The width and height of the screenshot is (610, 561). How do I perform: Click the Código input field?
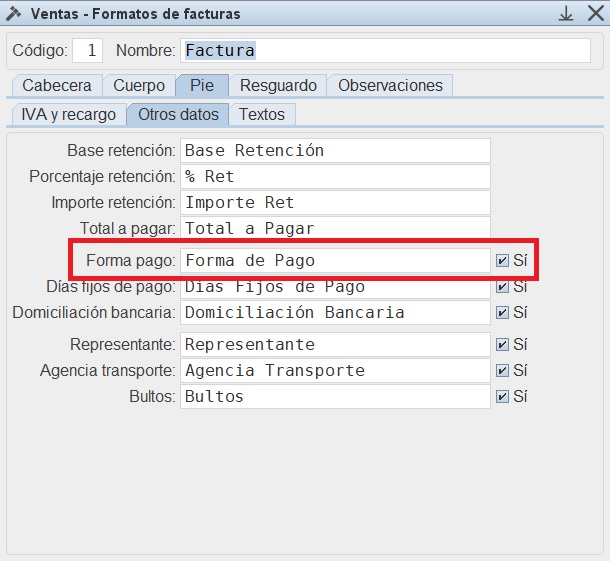[88, 50]
